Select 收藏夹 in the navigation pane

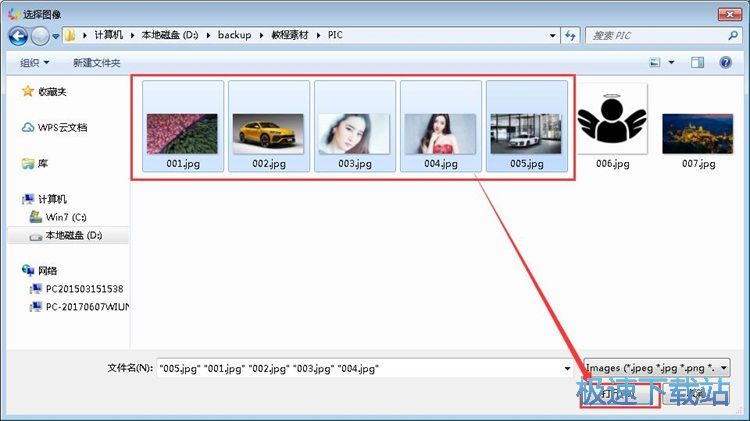pos(52,91)
